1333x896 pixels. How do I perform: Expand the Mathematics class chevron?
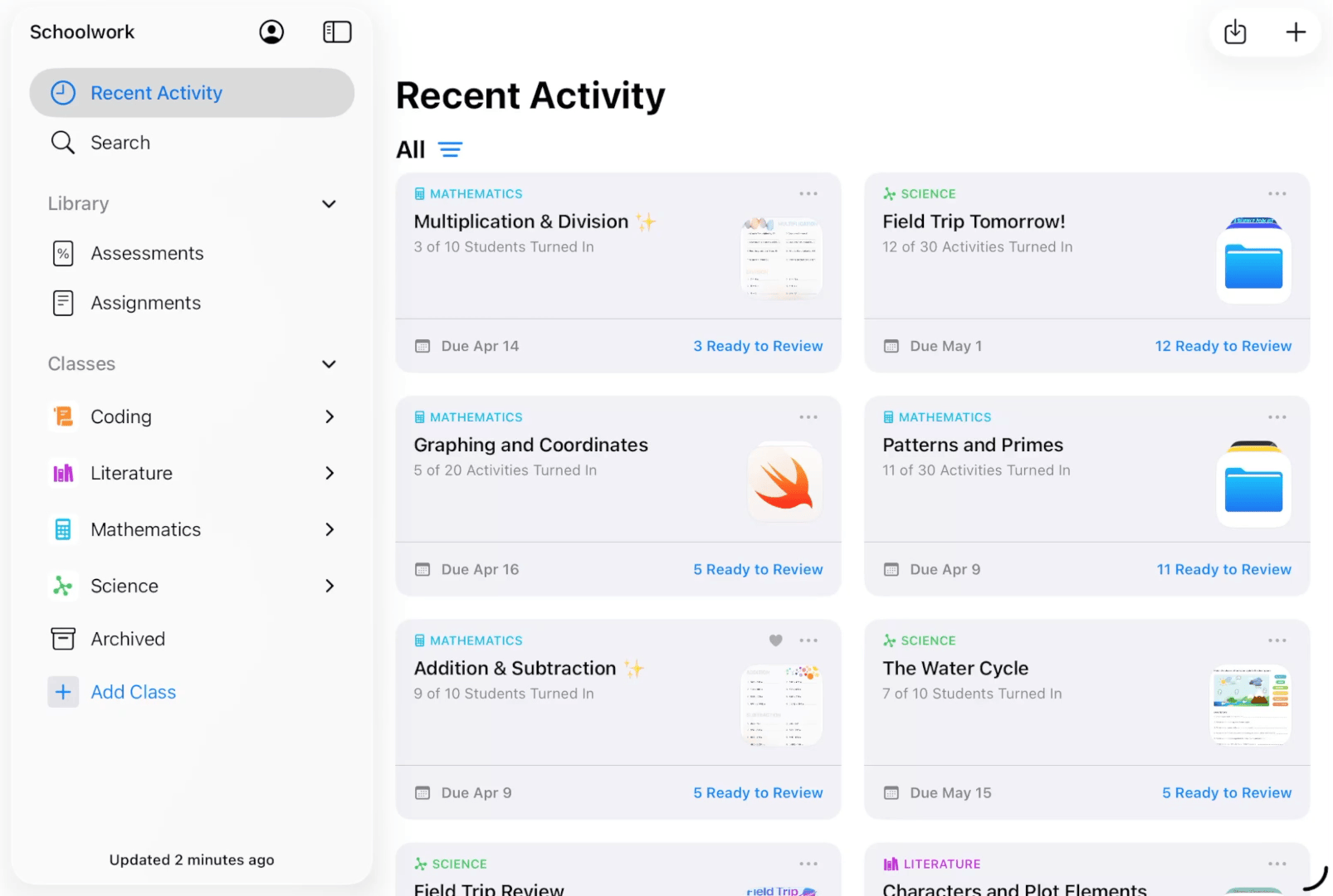tap(330, 529)
